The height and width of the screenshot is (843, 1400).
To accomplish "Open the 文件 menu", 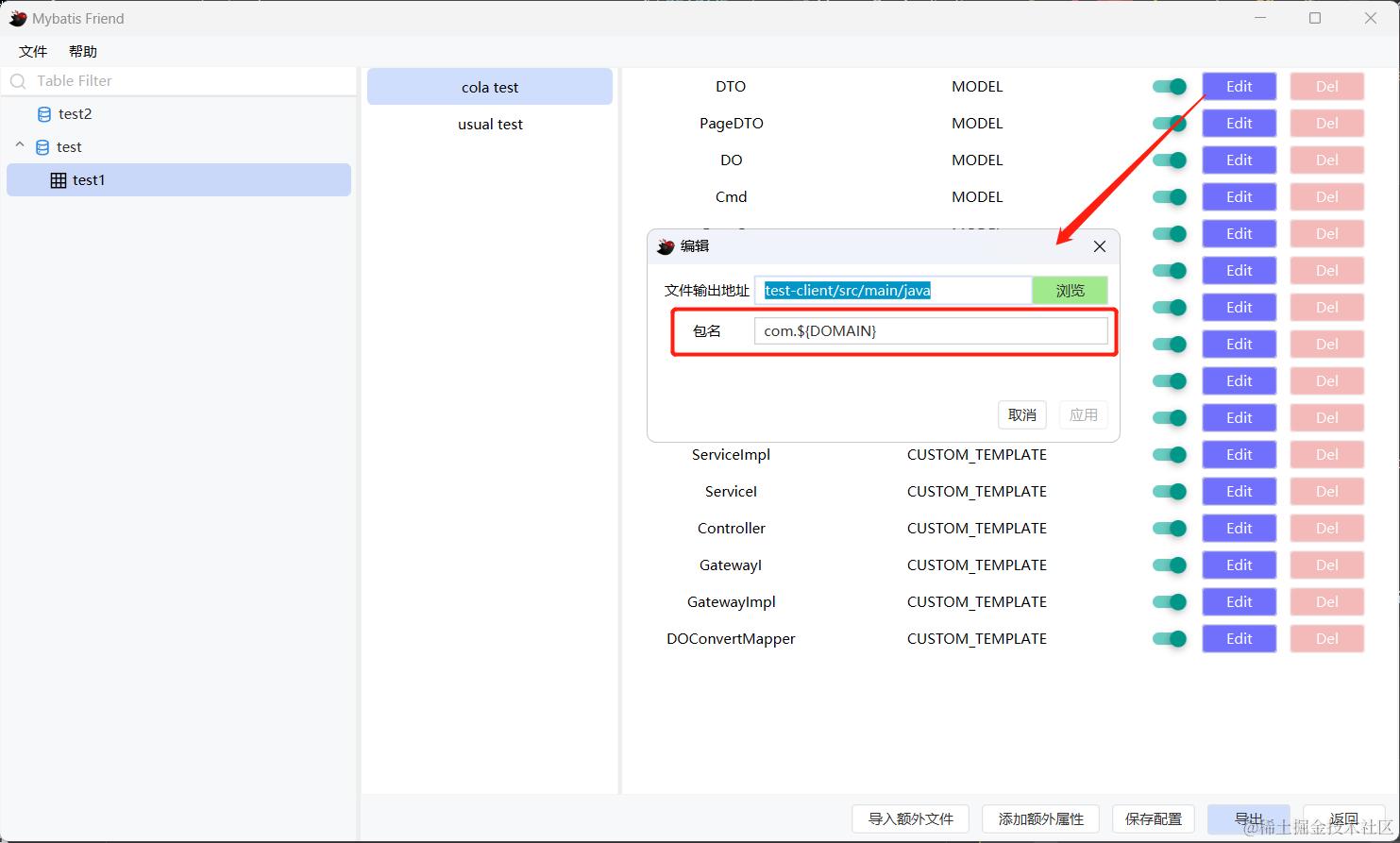I will click(33, 52).
